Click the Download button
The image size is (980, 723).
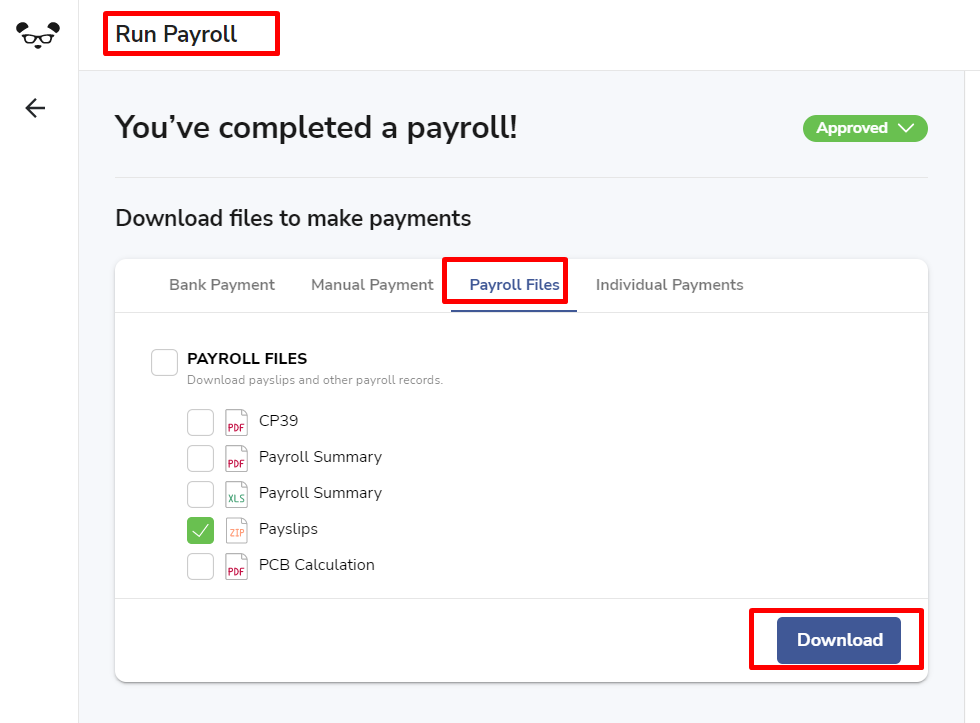coord(839,640)
